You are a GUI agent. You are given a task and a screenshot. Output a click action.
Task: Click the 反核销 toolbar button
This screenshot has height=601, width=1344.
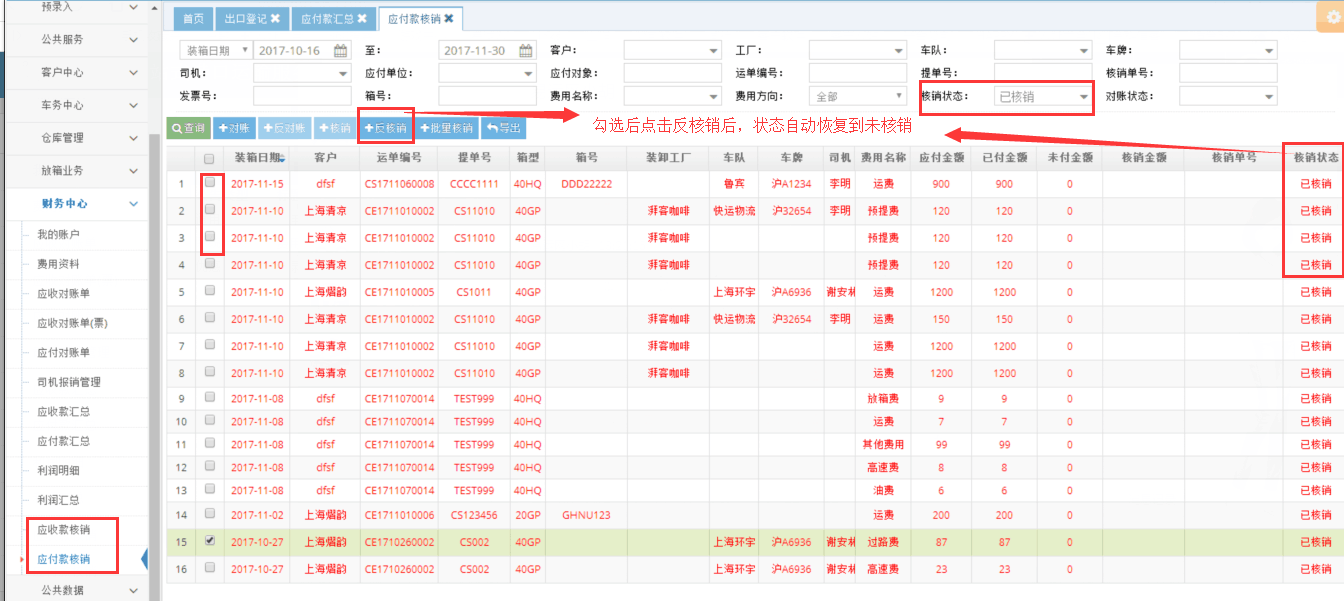[x=385, y=128]
